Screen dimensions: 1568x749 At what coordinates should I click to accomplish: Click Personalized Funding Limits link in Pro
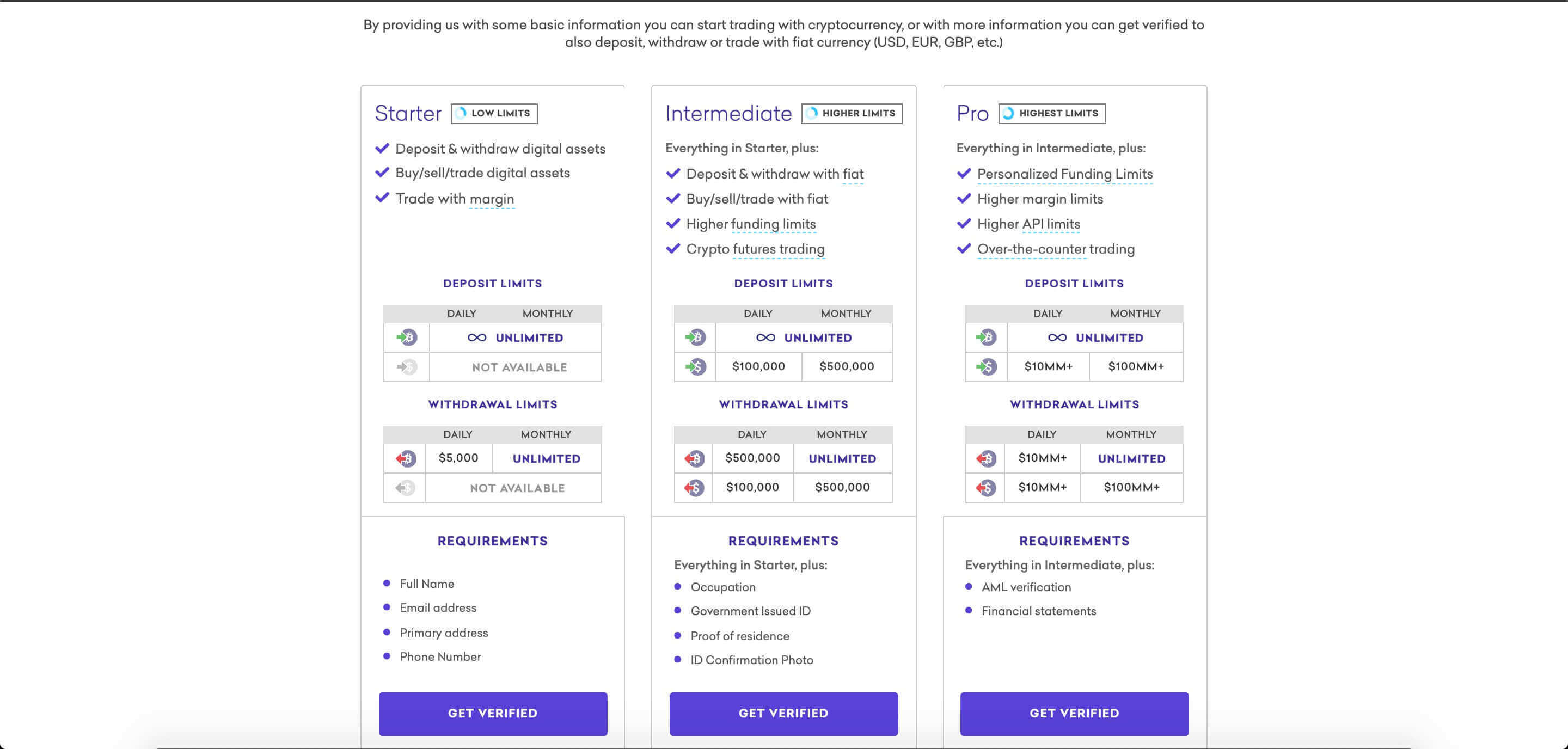(1064, 174)
